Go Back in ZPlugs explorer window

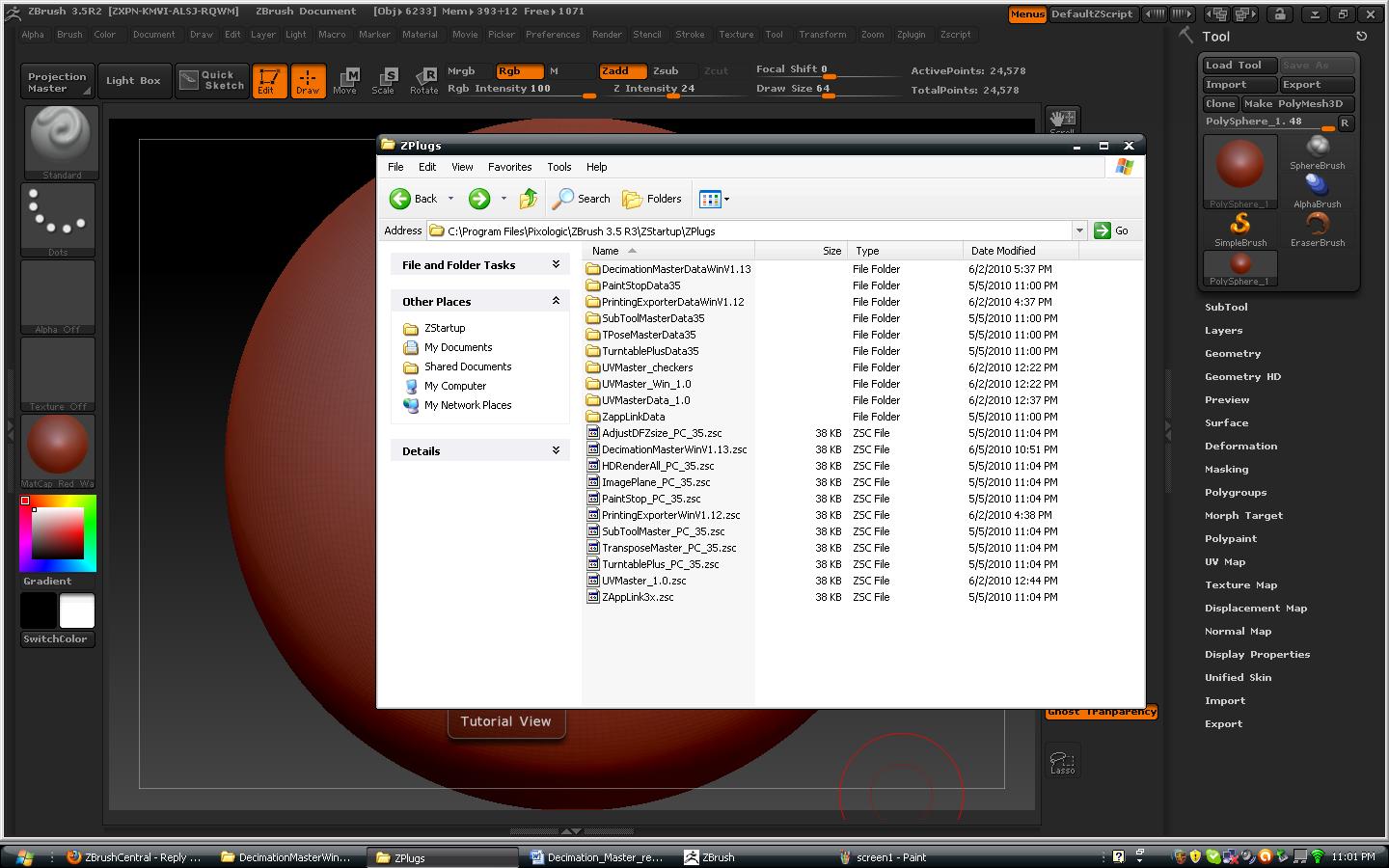(x=414, y=199)
